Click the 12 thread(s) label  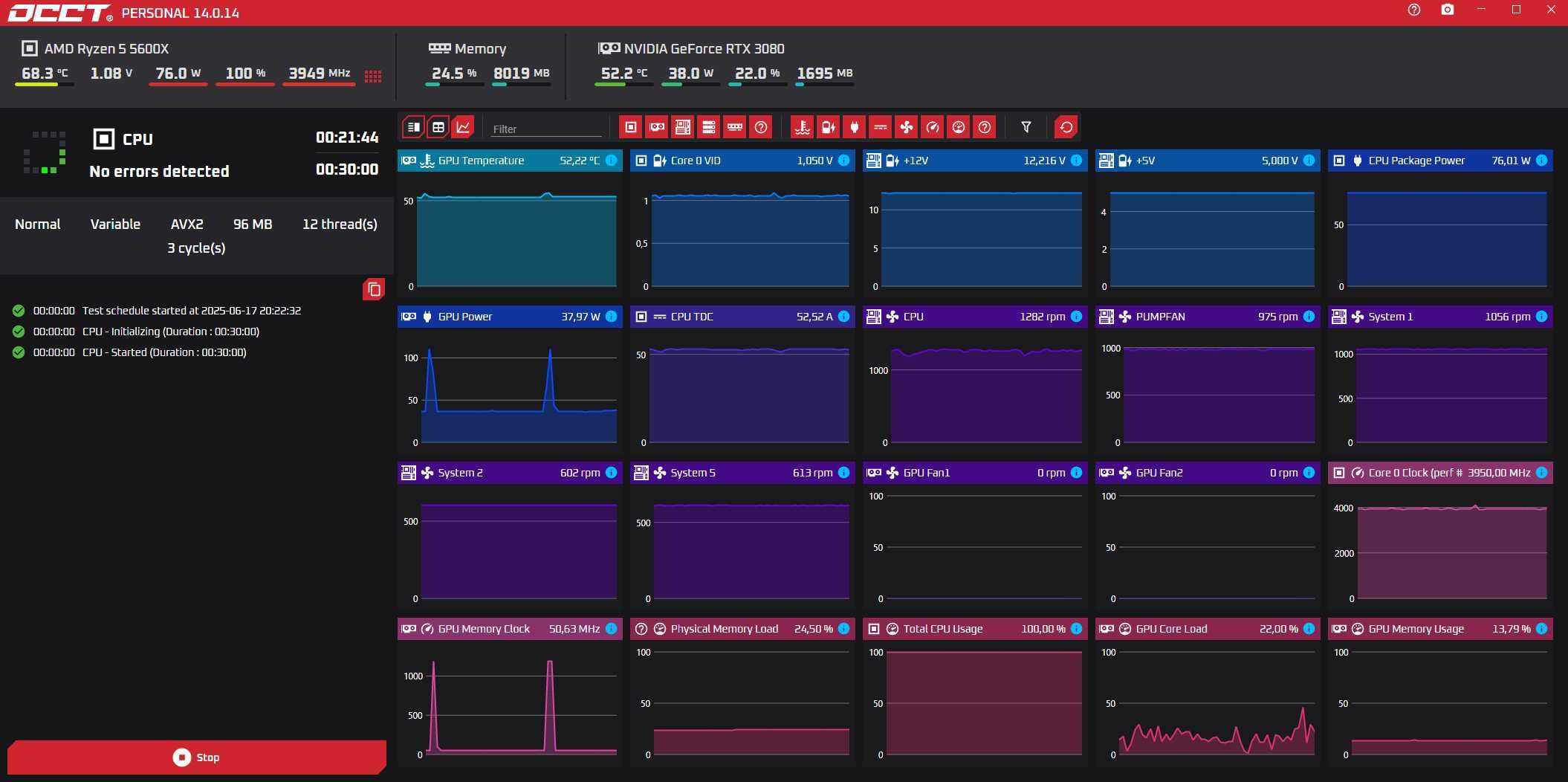pos(340,224)
